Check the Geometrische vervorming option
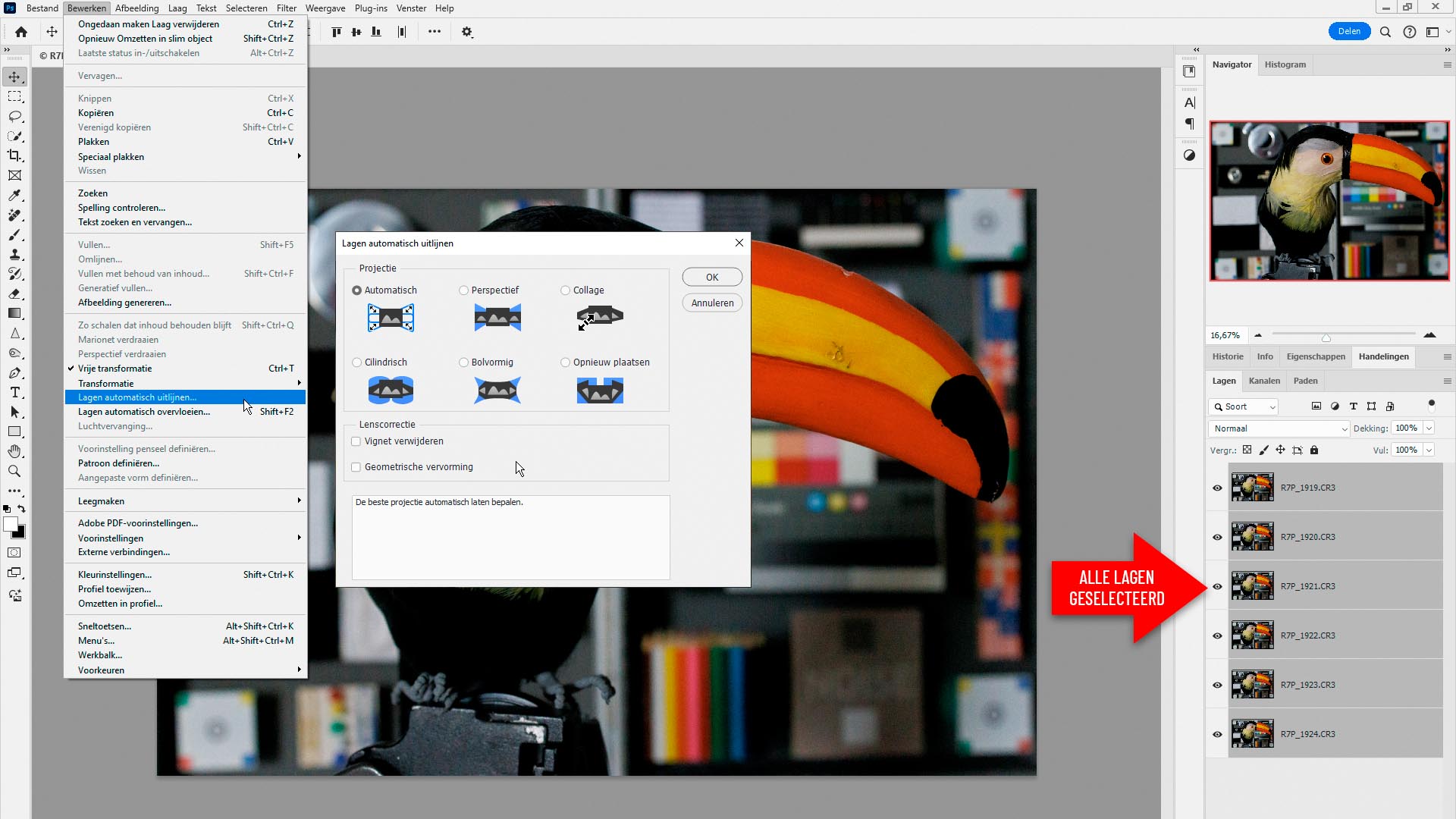1456x819 pixels. coord(356,467)
